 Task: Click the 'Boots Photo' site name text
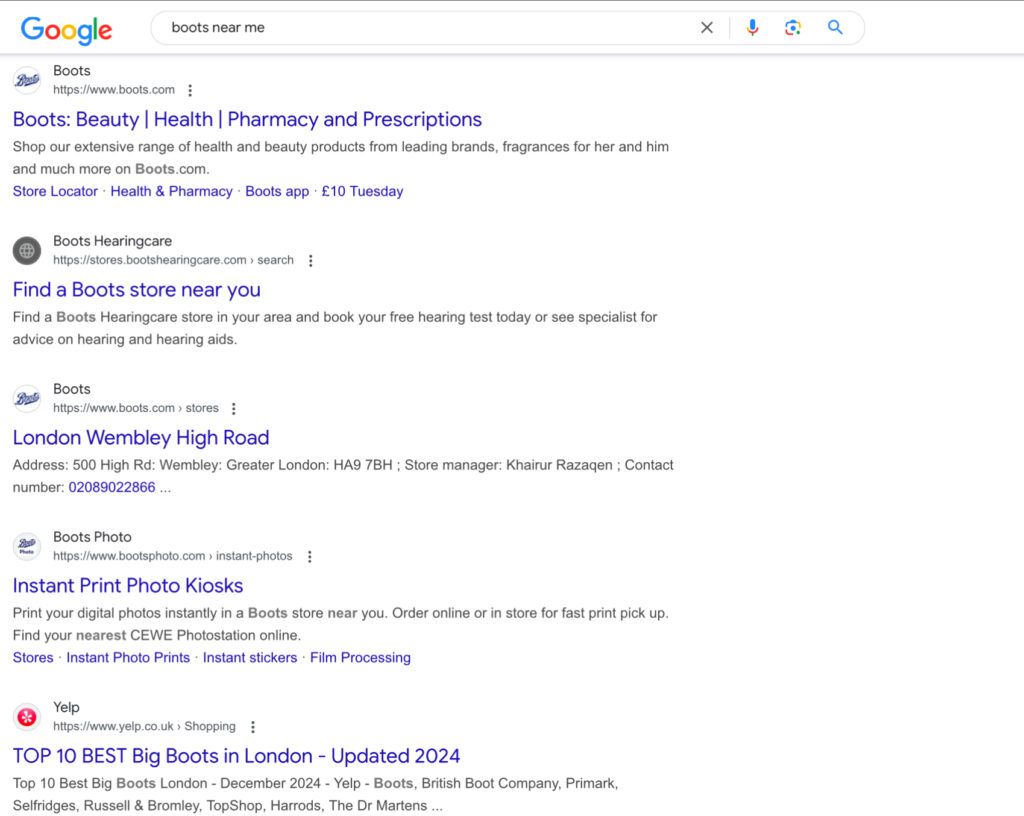[92, 537]
